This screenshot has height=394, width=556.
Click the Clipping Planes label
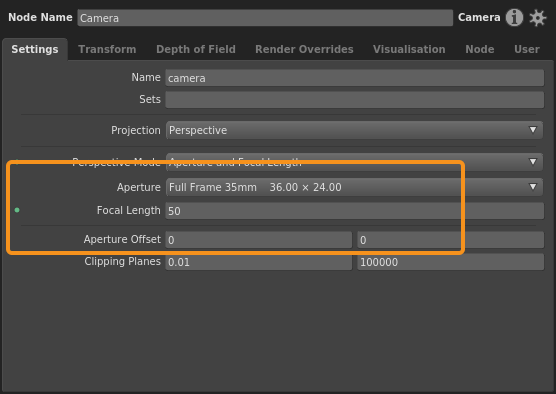pos(122,261)
